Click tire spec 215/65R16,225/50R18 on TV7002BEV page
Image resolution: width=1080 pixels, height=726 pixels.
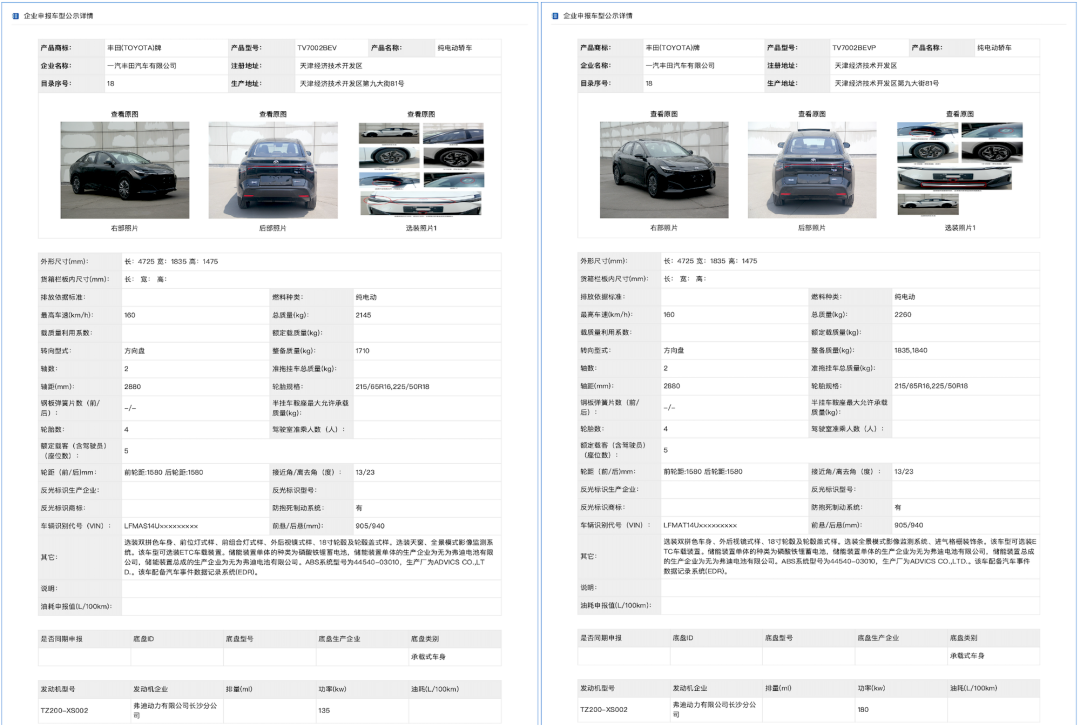(393, 387)
